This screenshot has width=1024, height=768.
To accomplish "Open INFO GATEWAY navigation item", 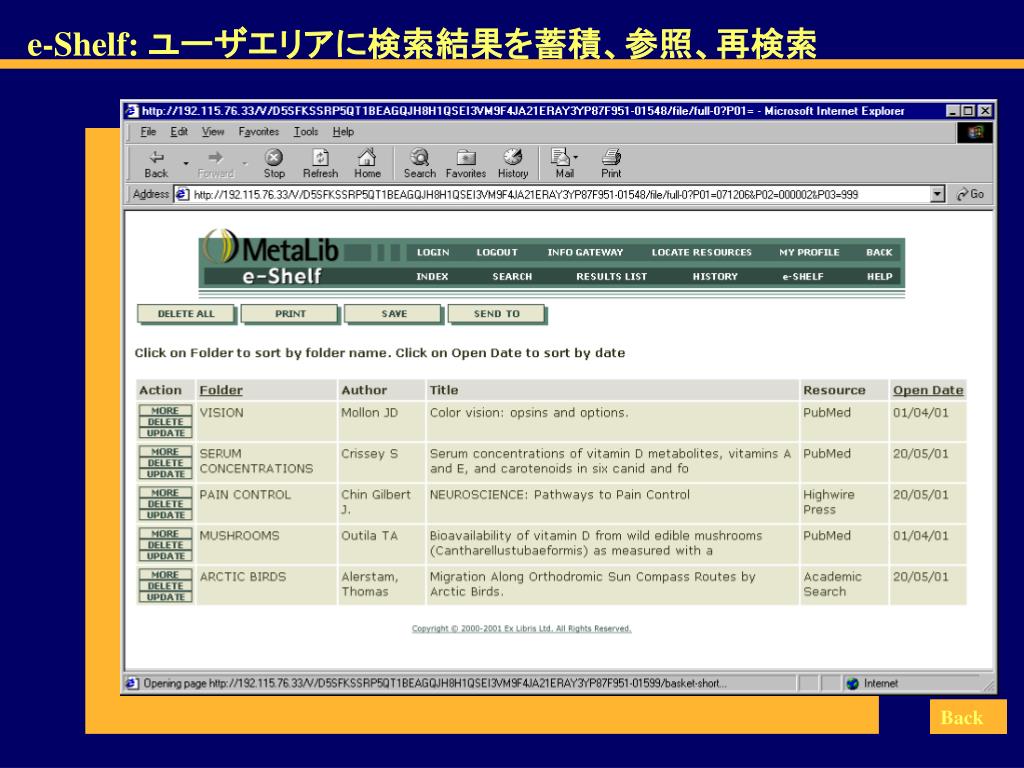I will pos(585,252).
